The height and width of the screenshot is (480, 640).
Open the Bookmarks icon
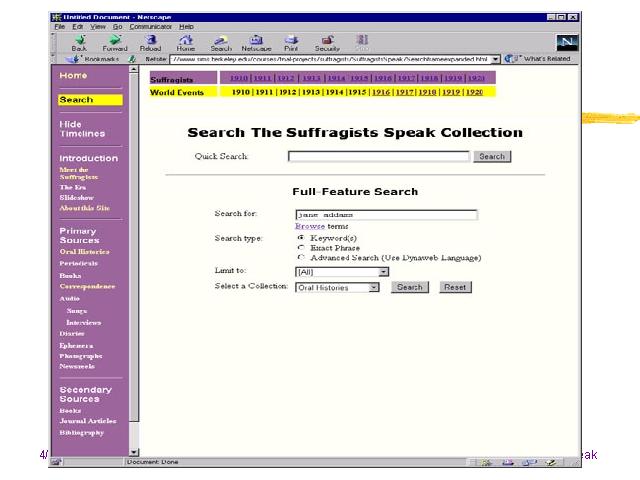73,59
